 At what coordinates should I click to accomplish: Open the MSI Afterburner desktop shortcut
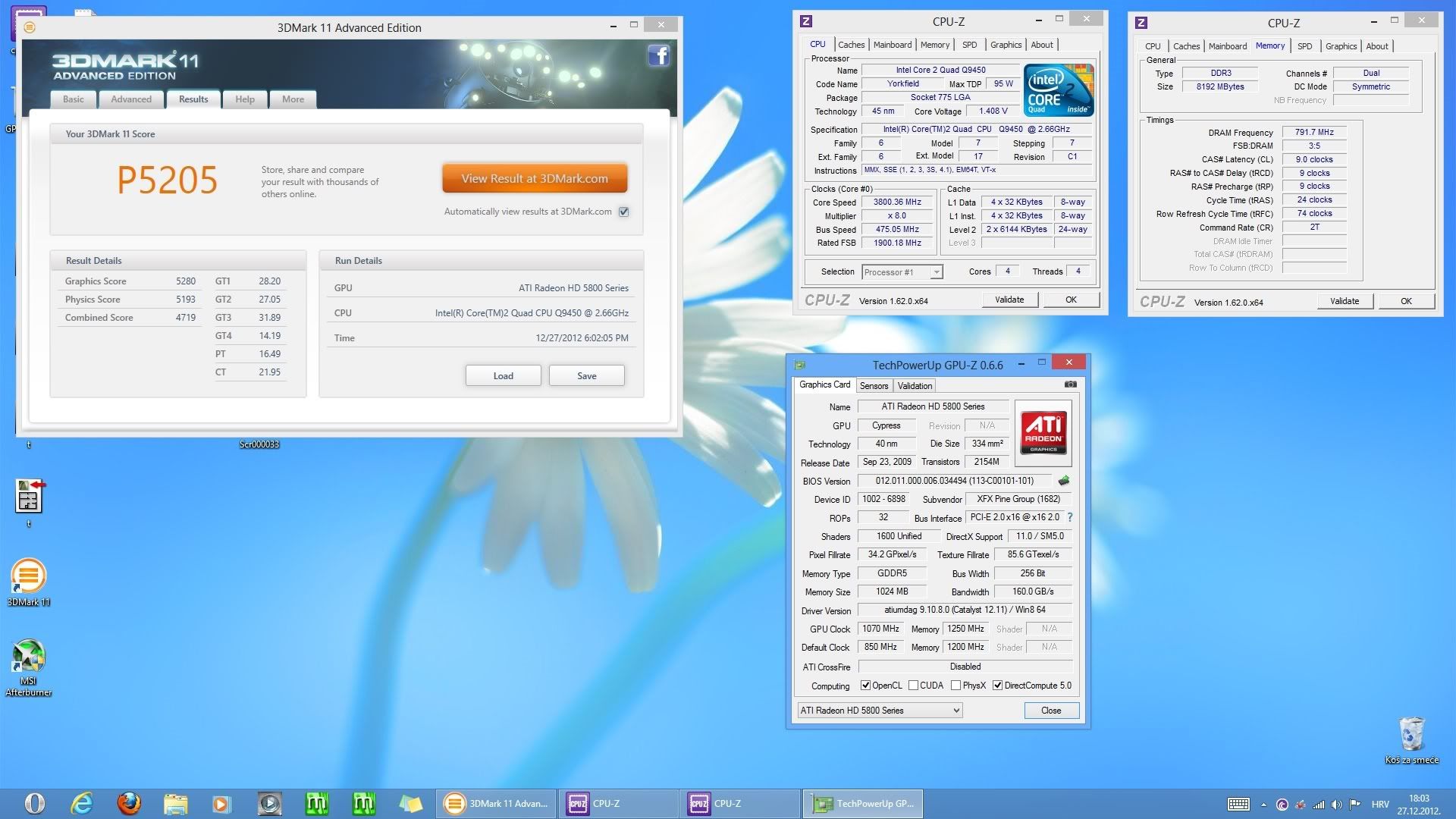coord(28,667)
